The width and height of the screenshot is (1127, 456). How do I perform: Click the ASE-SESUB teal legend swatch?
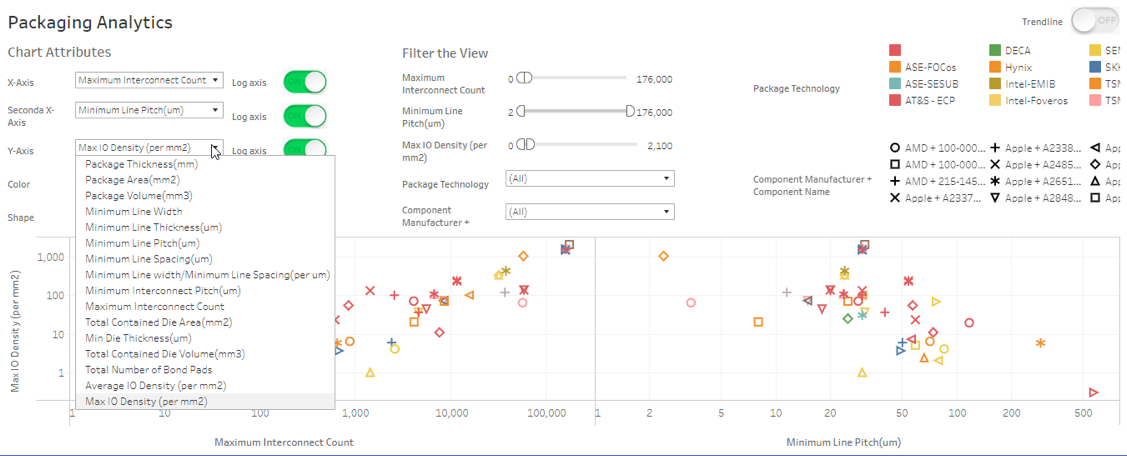pos(895,84)
